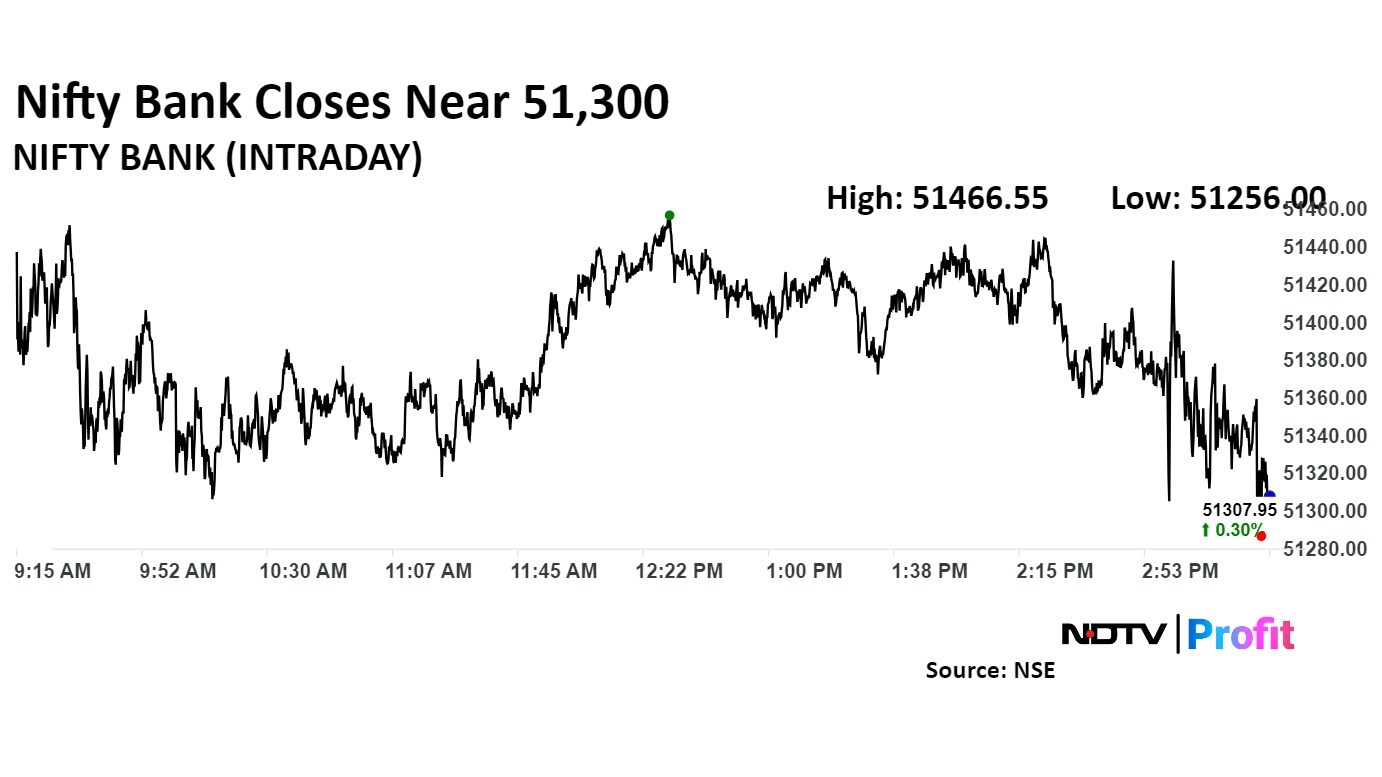
Task: Click the 10:30 AM time axis label
Action: click(304, 571)
